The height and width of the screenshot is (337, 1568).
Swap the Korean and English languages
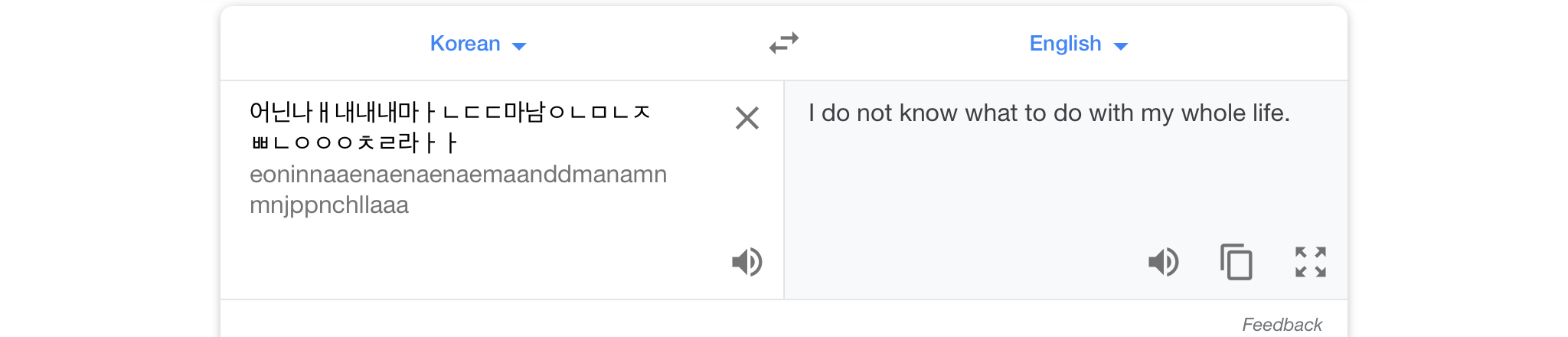pos(784,43)
